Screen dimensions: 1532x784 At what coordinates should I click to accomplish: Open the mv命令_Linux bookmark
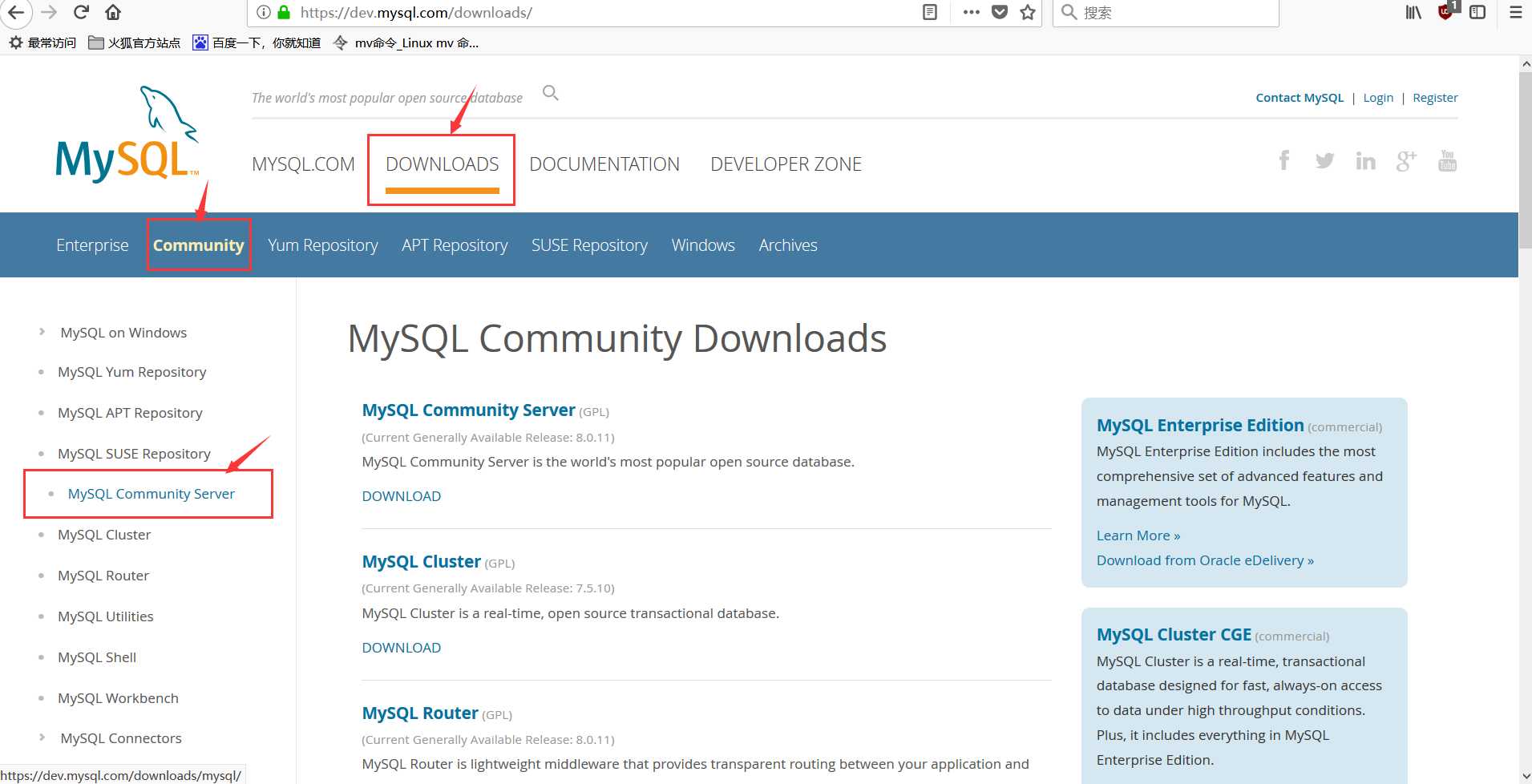[406, 42]
